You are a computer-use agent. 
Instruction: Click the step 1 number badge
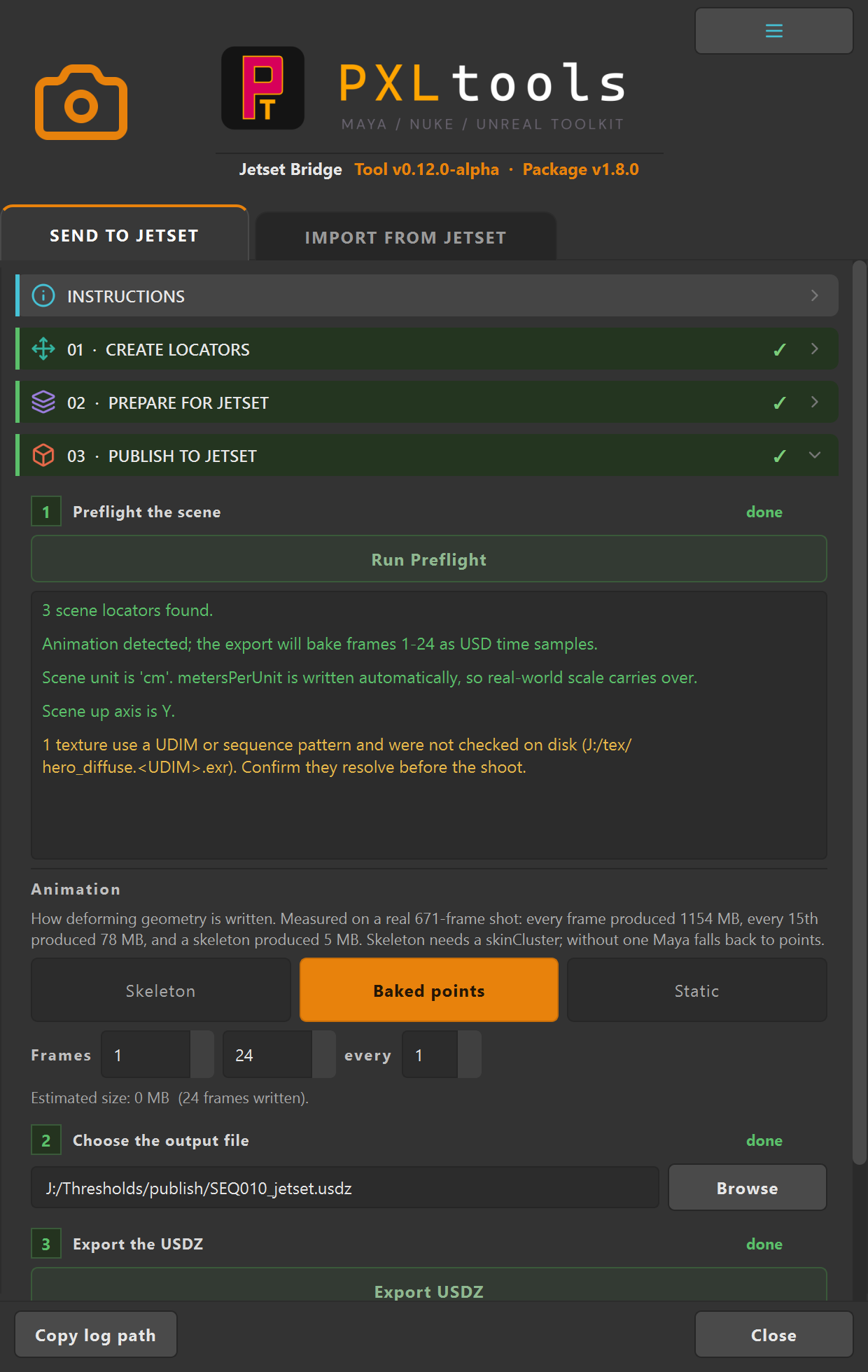[46, 511]
